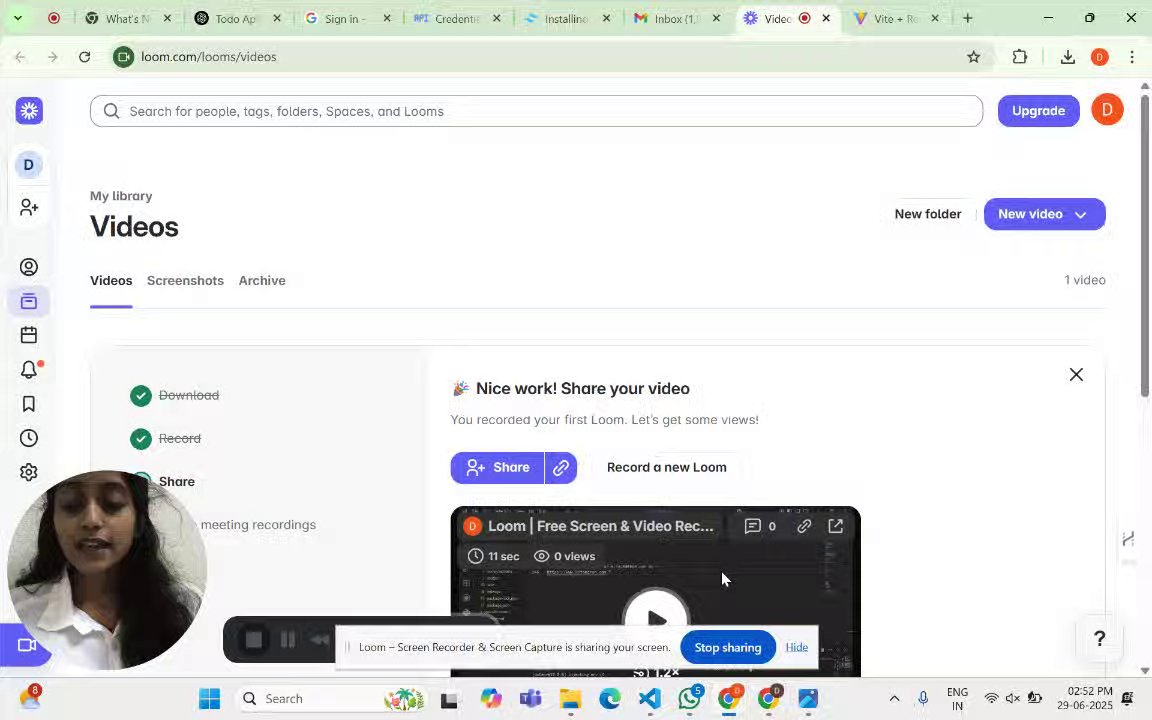Open the browser extensions icon
This screenshot has height=720, width=1152.
pyautogui.click(x=1019, y=57)
